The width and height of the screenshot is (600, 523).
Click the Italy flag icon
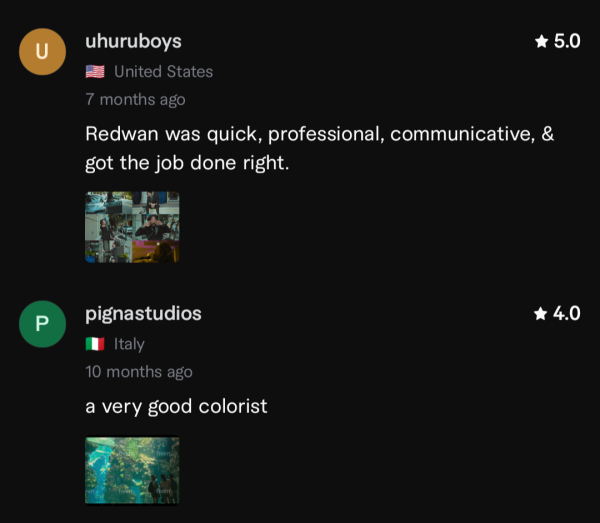(95, 344)
